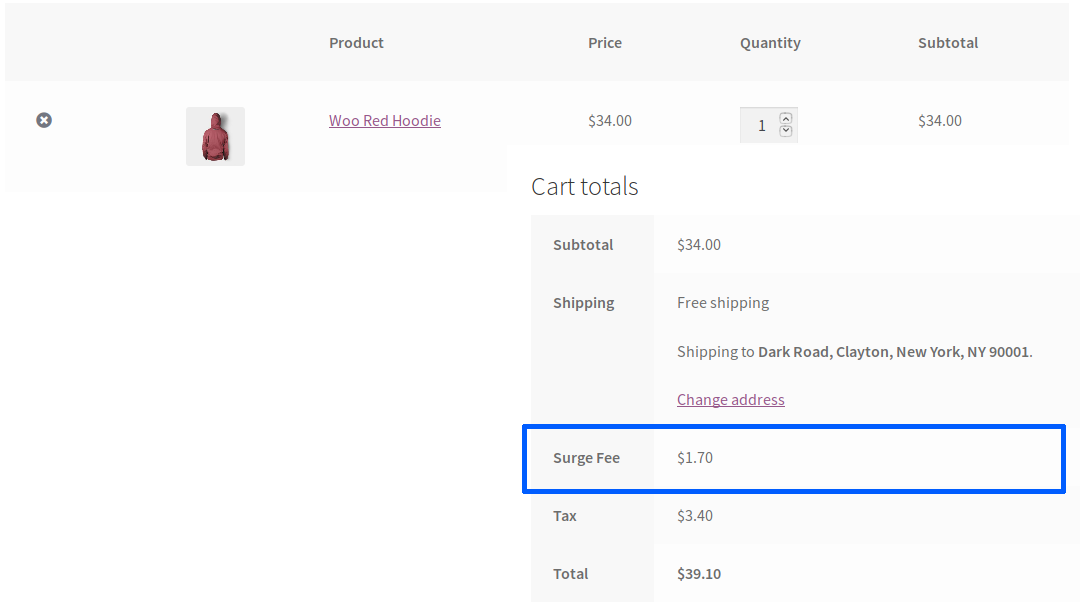Click the Price column header
This screenshot has width=1080, height=608.
click(x=605, y=43)
